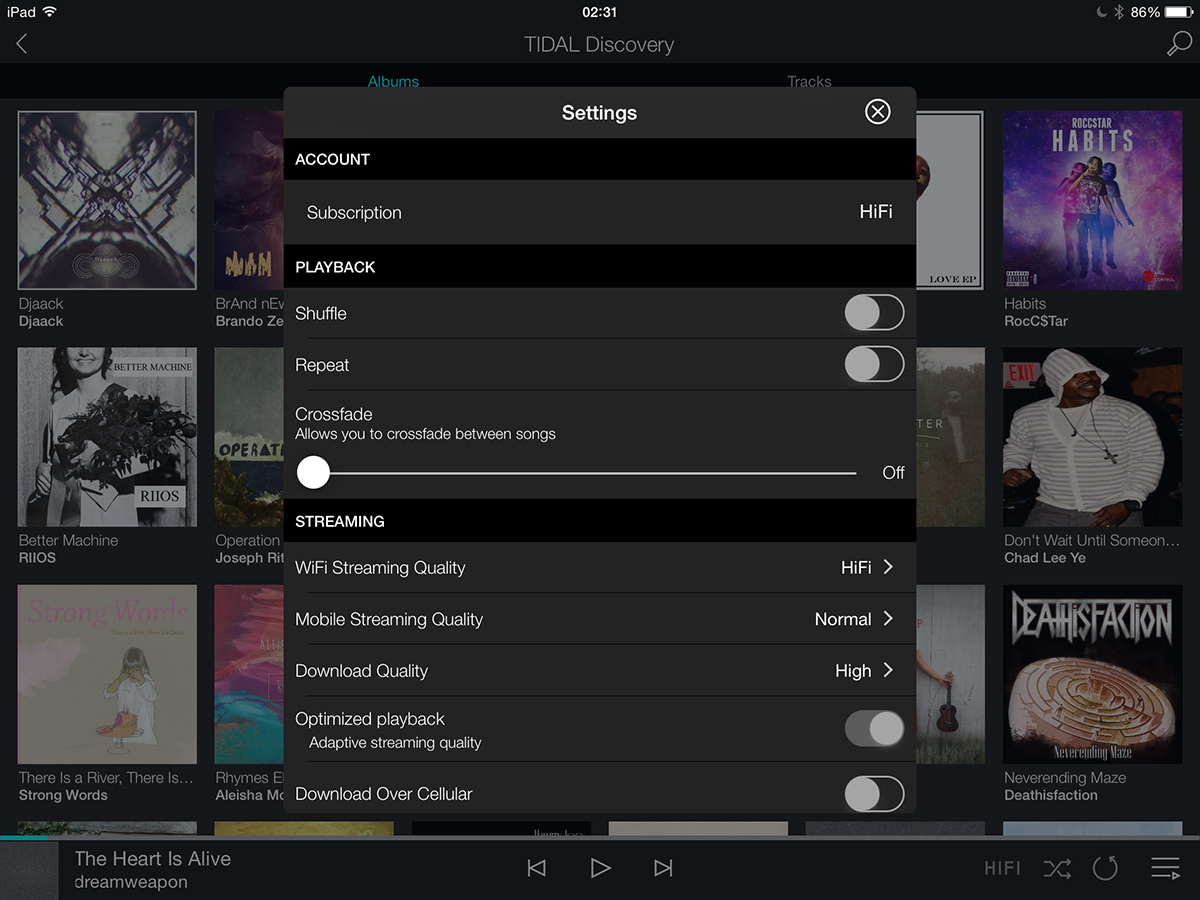The image size is (1200, 900).
Task: Go back using the back arrow
Action: (22, 43)
